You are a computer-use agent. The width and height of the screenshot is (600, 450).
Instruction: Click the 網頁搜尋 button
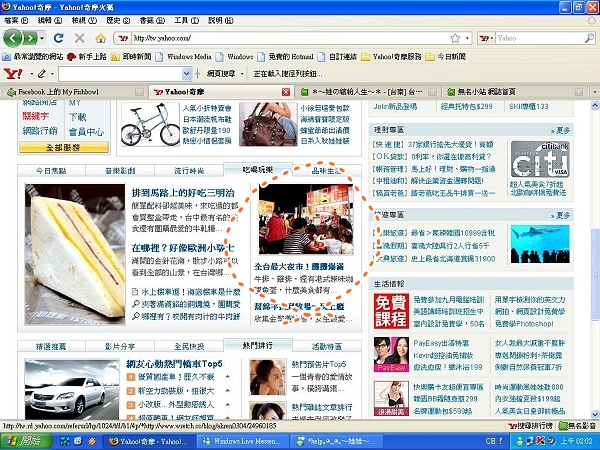tap(221, 73)
